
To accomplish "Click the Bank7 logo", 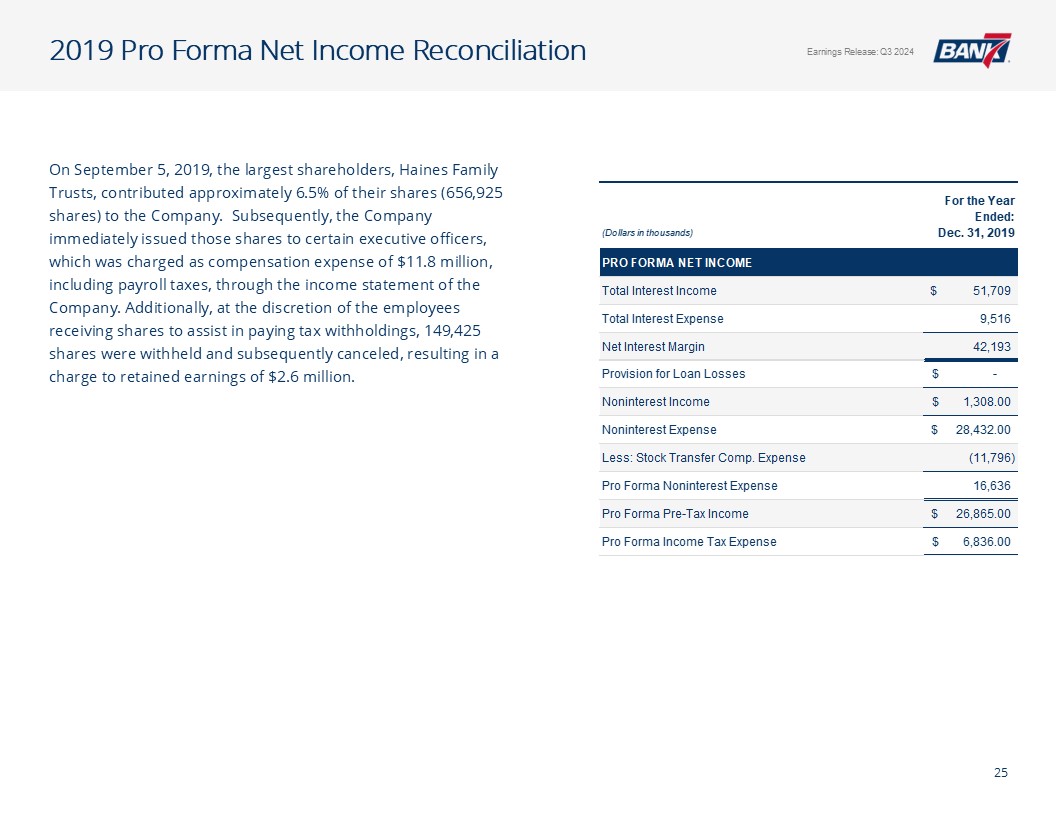I will click(972, 51).
